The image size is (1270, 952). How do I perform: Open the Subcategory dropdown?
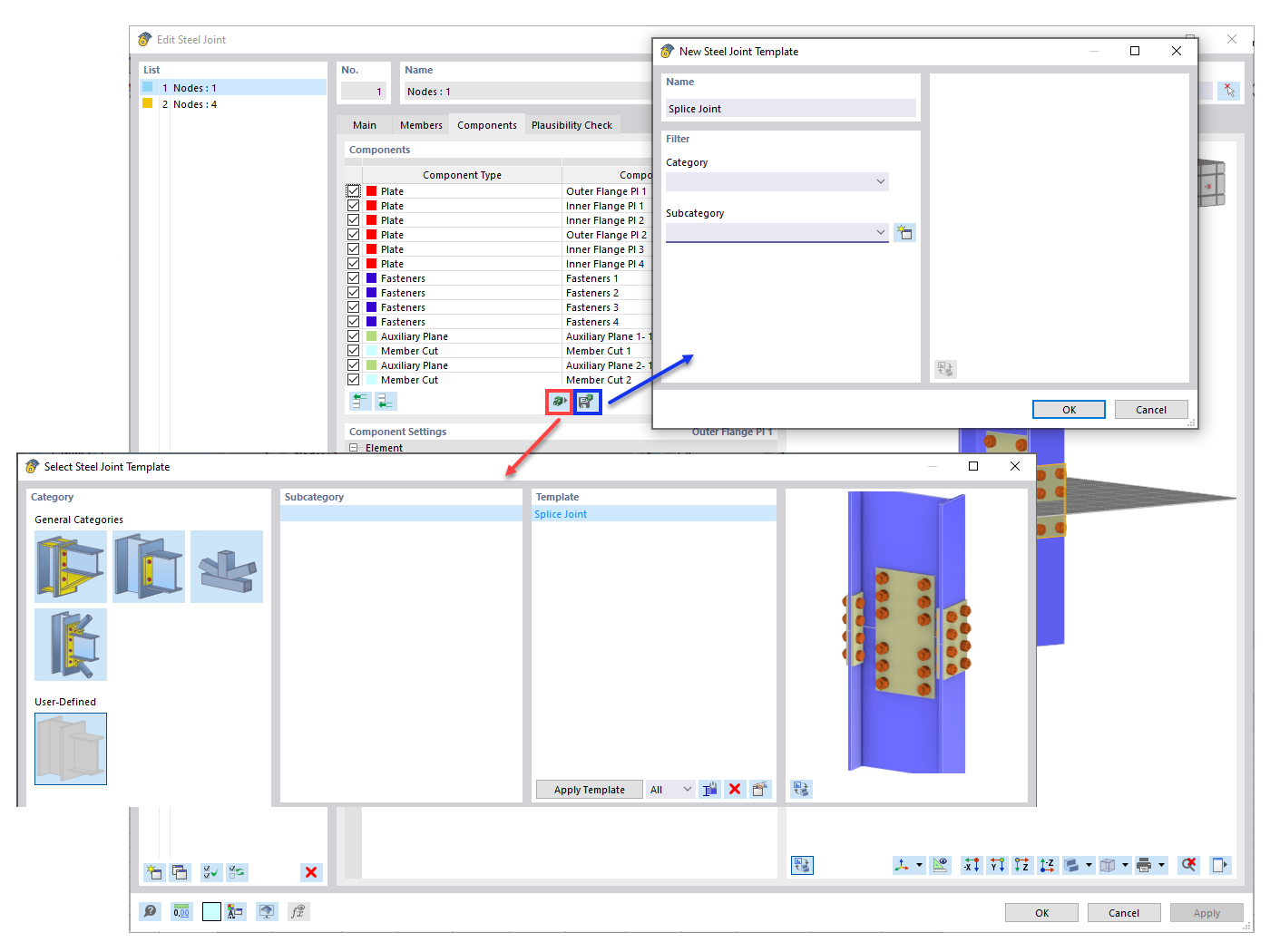click(x=777, y=232)
